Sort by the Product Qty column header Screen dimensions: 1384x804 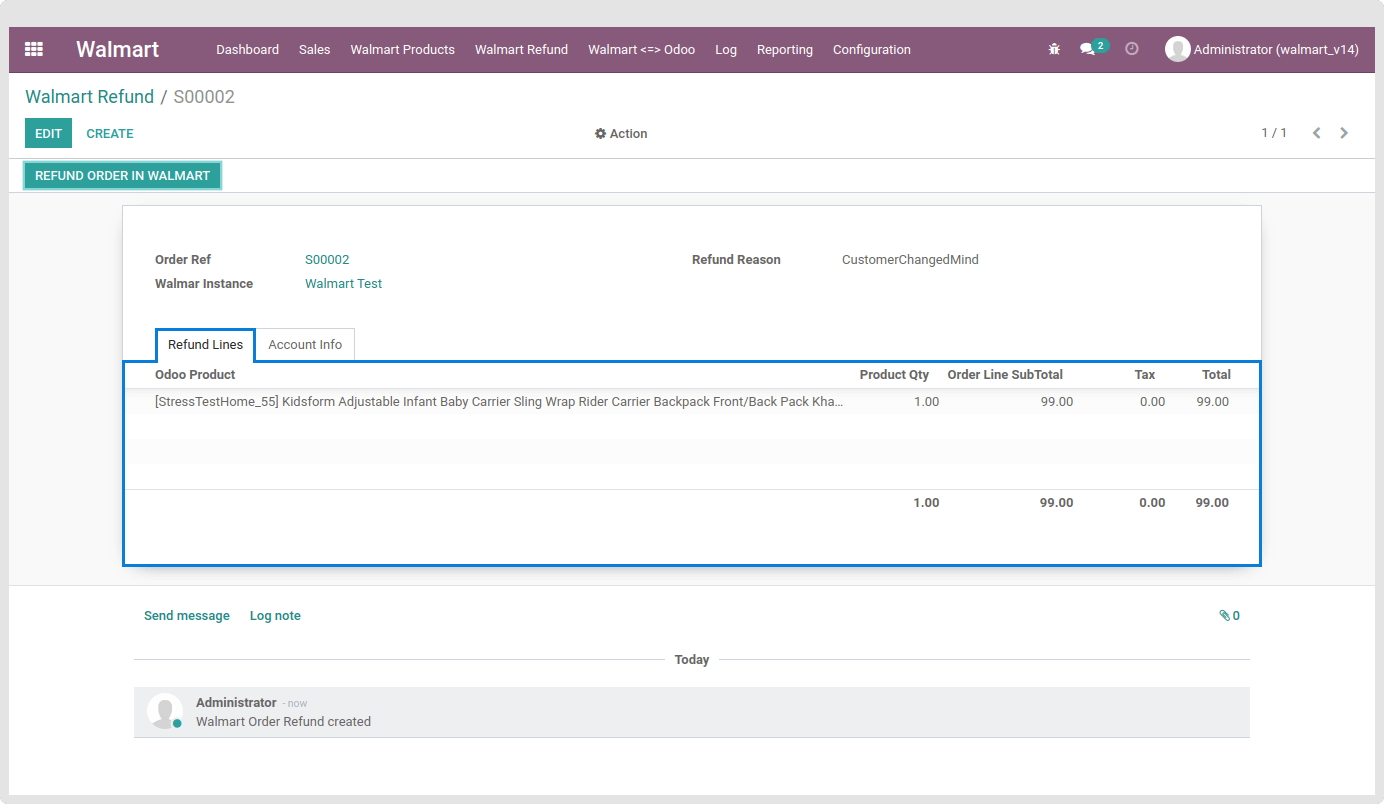[x=894, y=375]
